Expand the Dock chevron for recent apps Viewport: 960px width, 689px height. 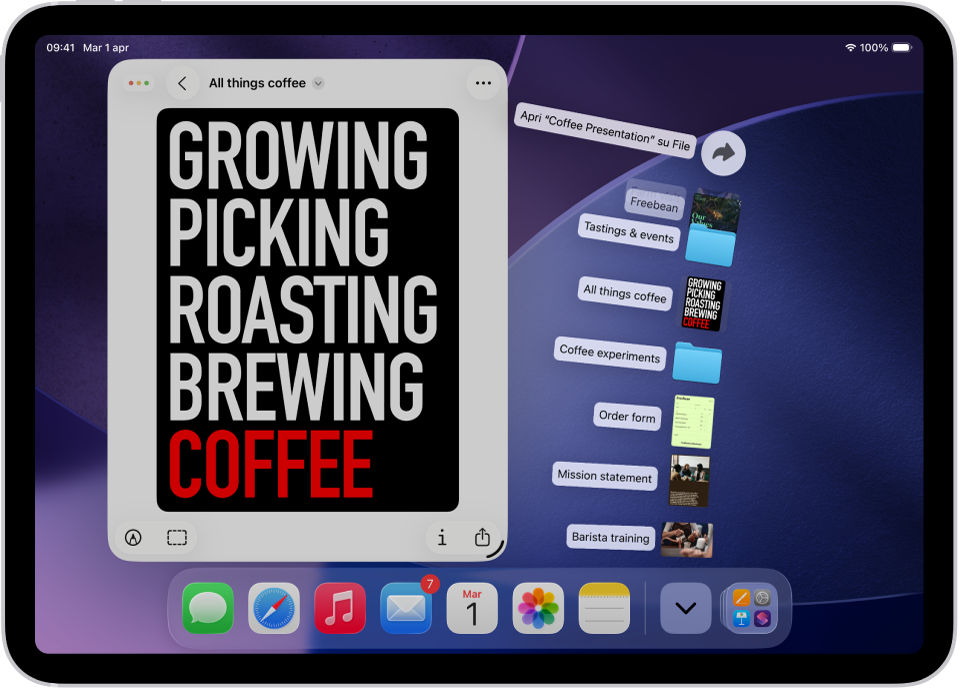tap(685, 607)
